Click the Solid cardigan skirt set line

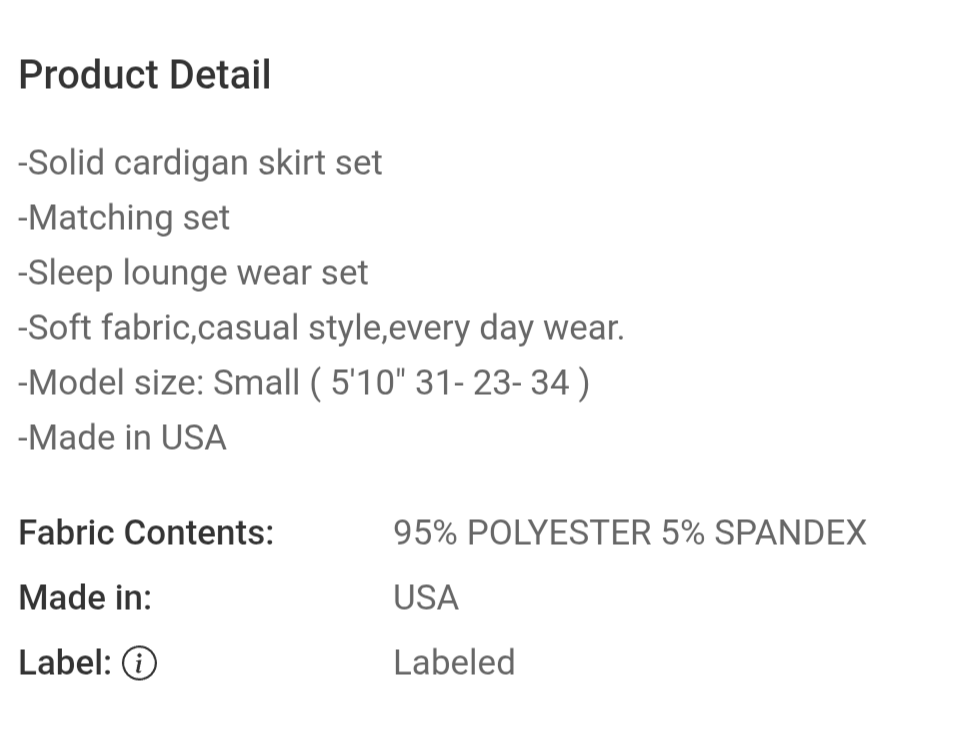pyautogui.click(x=200, y=163)
